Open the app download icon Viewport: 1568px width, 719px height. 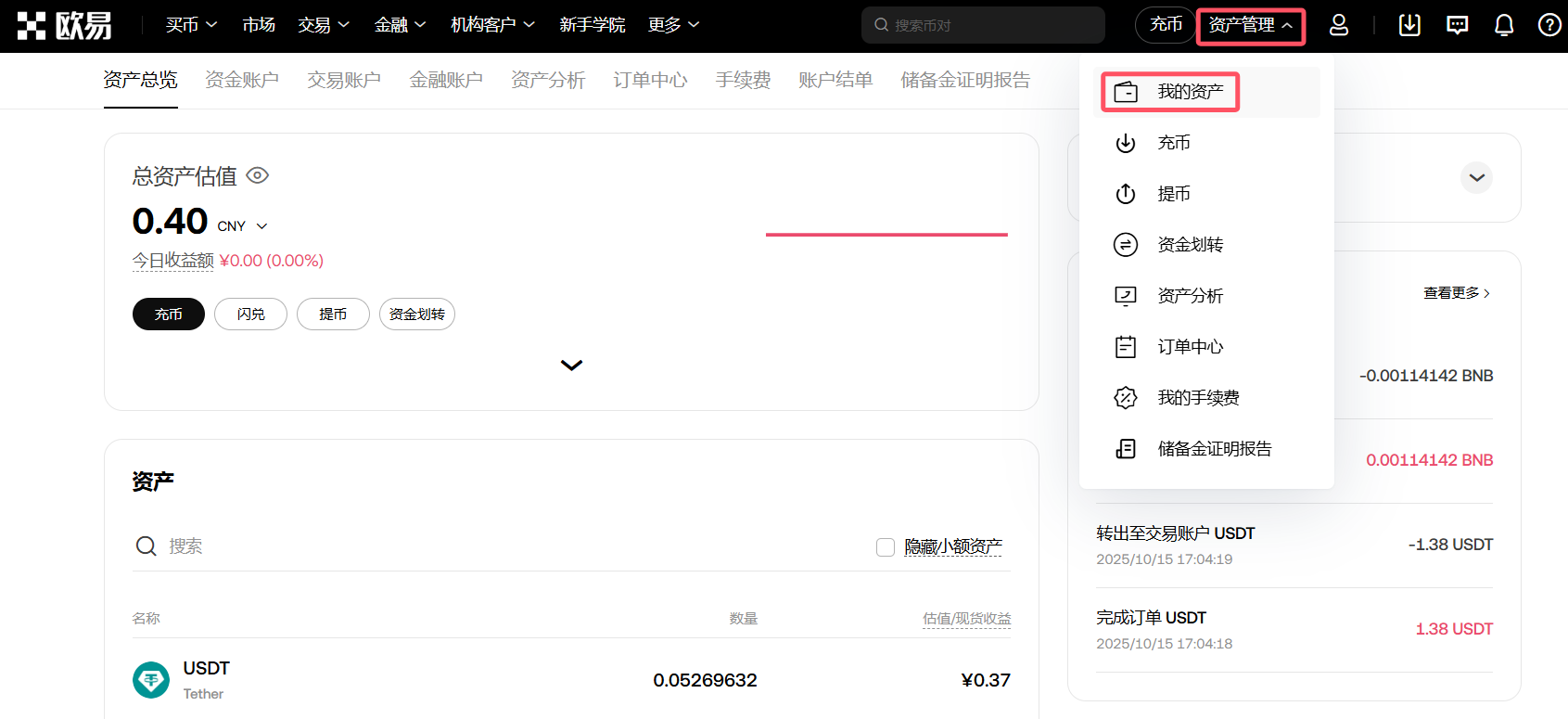1409,25
